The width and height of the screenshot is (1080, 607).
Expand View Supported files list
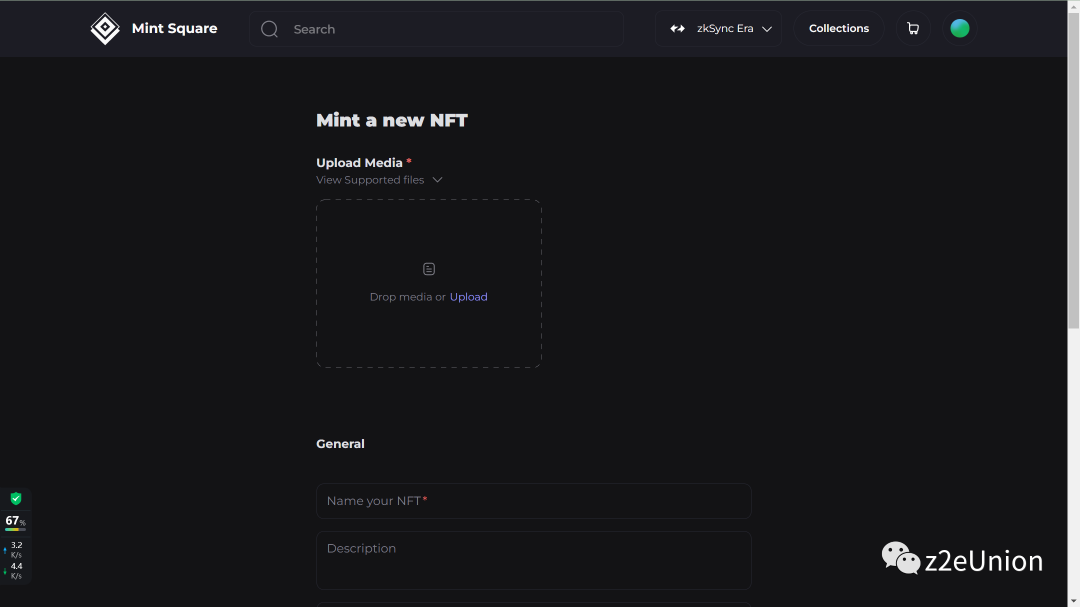[x=370, y=180]
